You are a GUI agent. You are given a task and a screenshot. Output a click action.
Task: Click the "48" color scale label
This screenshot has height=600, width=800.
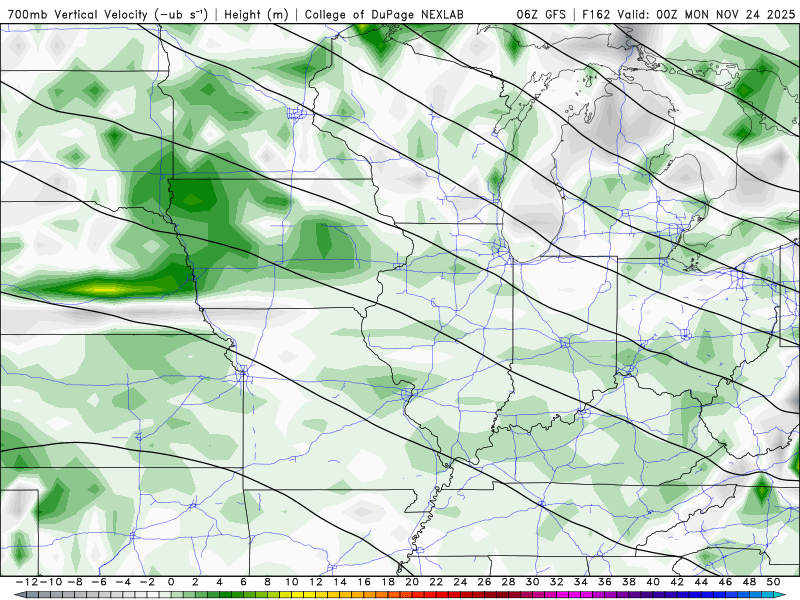[749, 582]
